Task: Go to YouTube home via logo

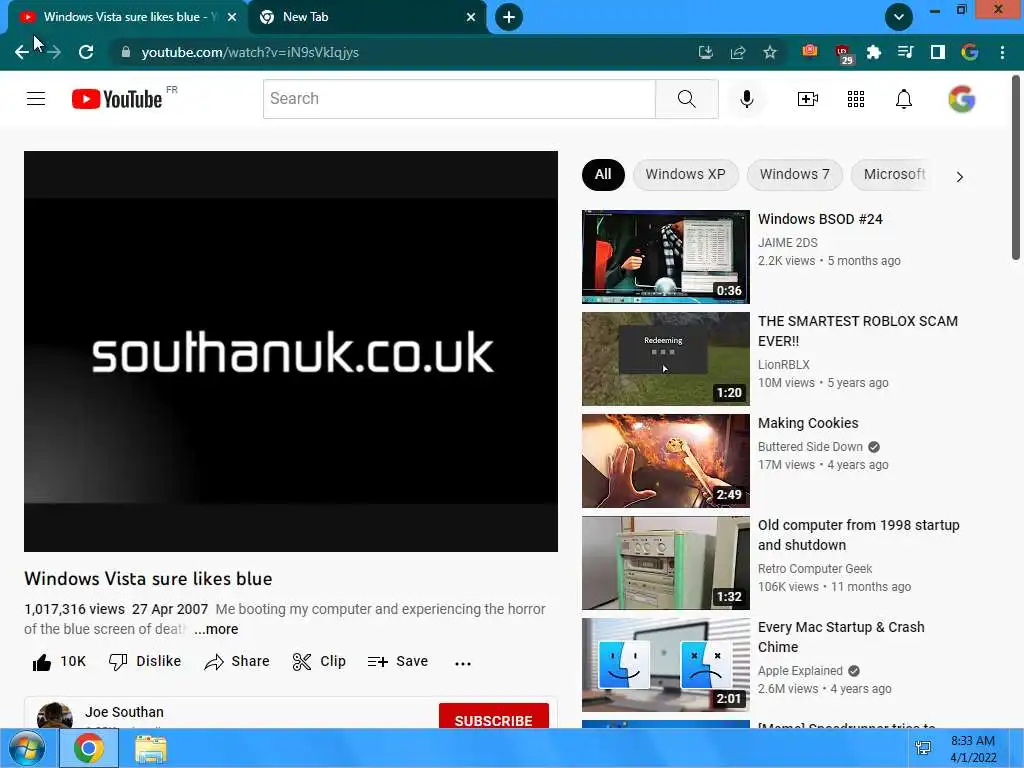Action: (x=117, y=99)
